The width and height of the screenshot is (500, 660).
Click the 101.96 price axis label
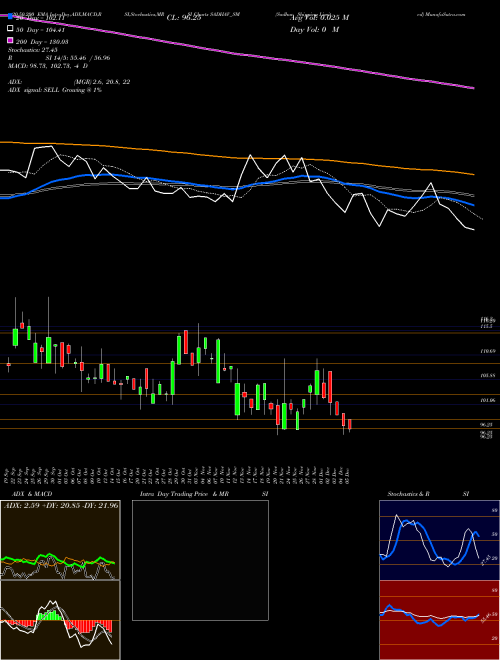tap(487, 400)
